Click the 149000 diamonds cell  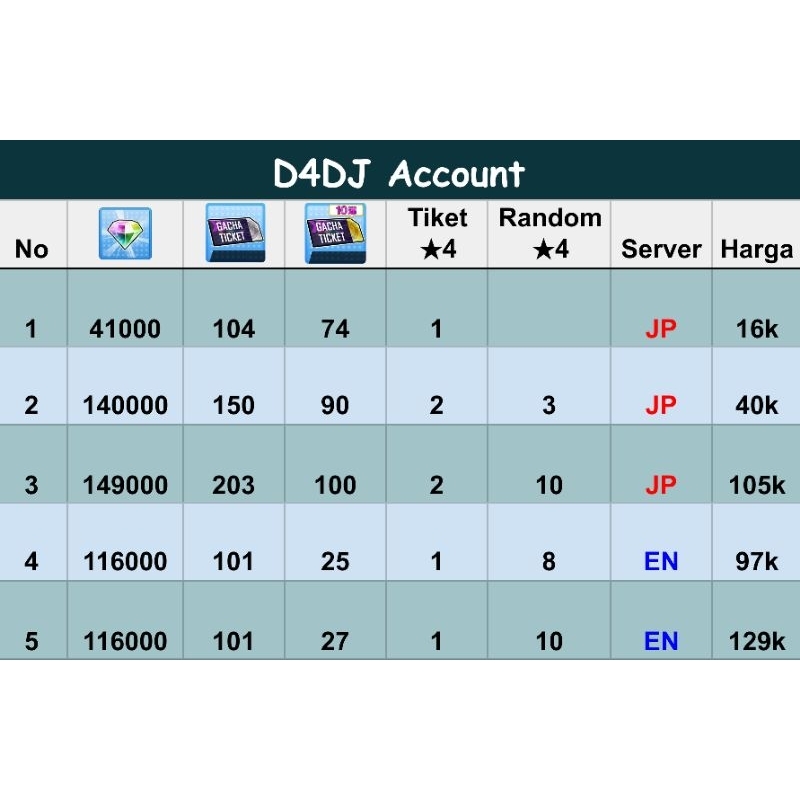point(125,485)
